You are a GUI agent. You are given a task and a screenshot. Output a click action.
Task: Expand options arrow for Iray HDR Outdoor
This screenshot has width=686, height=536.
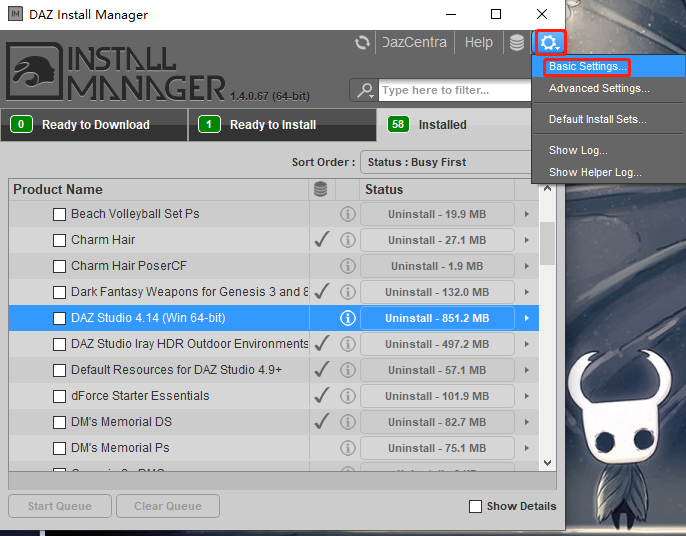527,344
